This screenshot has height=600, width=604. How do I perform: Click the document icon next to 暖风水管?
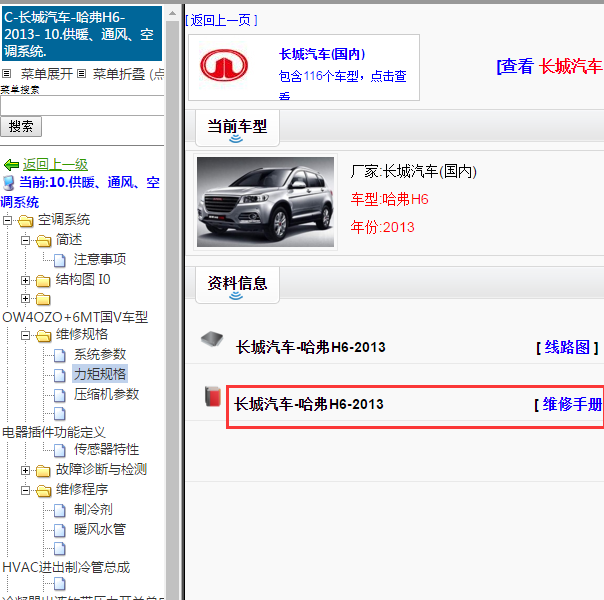(60, 530)
